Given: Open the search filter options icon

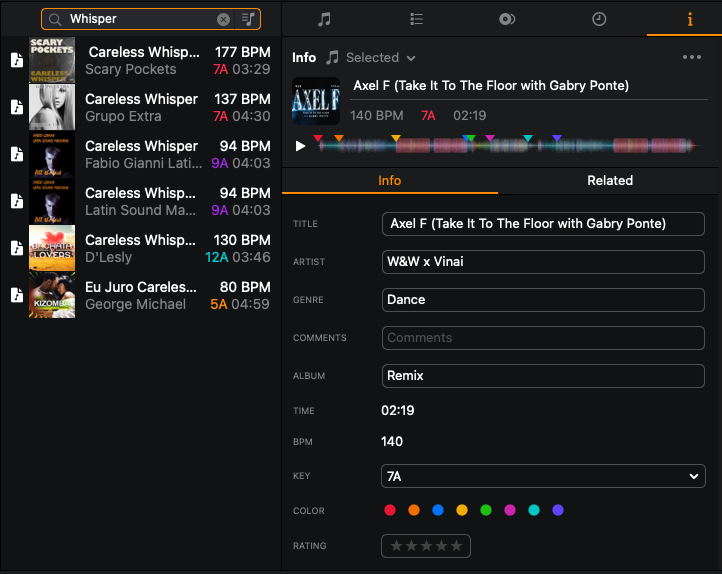Looking at the screenshot, I should coord(248,19).
